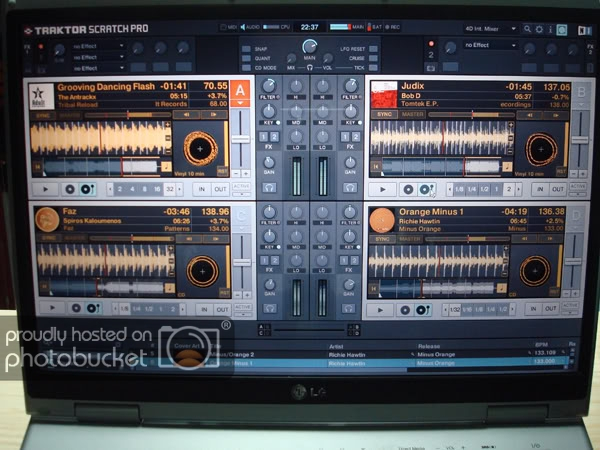Set loop OUT on deck D
The image size is (600, 450).
550,309
